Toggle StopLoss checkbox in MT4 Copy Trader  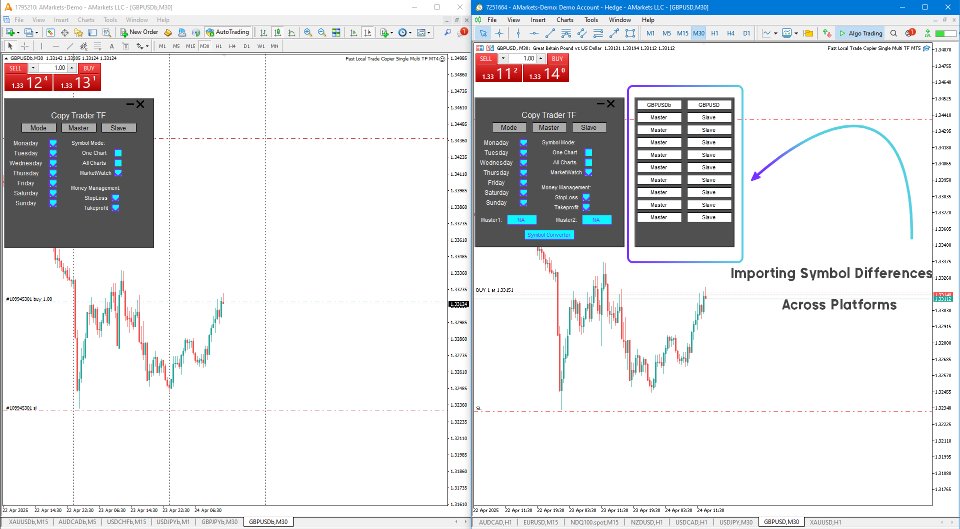[116, 198]
